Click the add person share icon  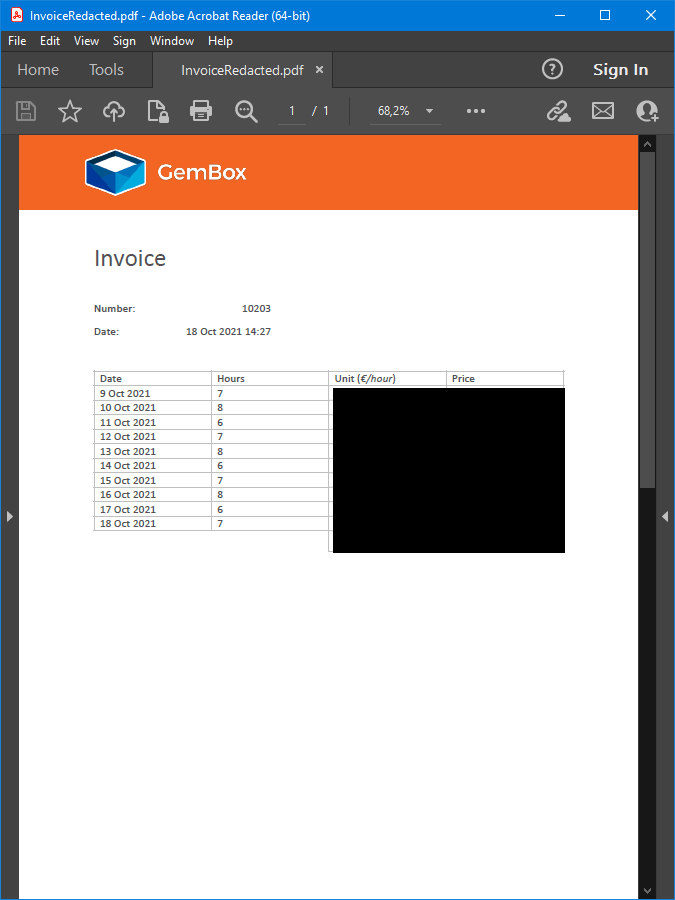647,111
